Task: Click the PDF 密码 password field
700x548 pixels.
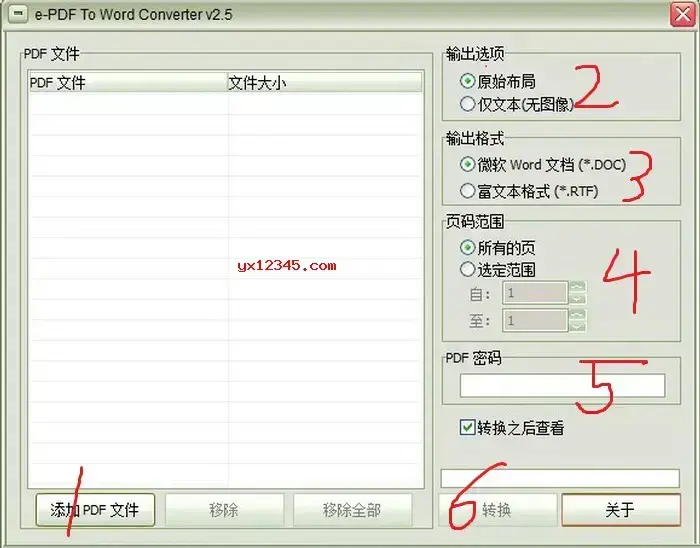Action: [562, 386]
